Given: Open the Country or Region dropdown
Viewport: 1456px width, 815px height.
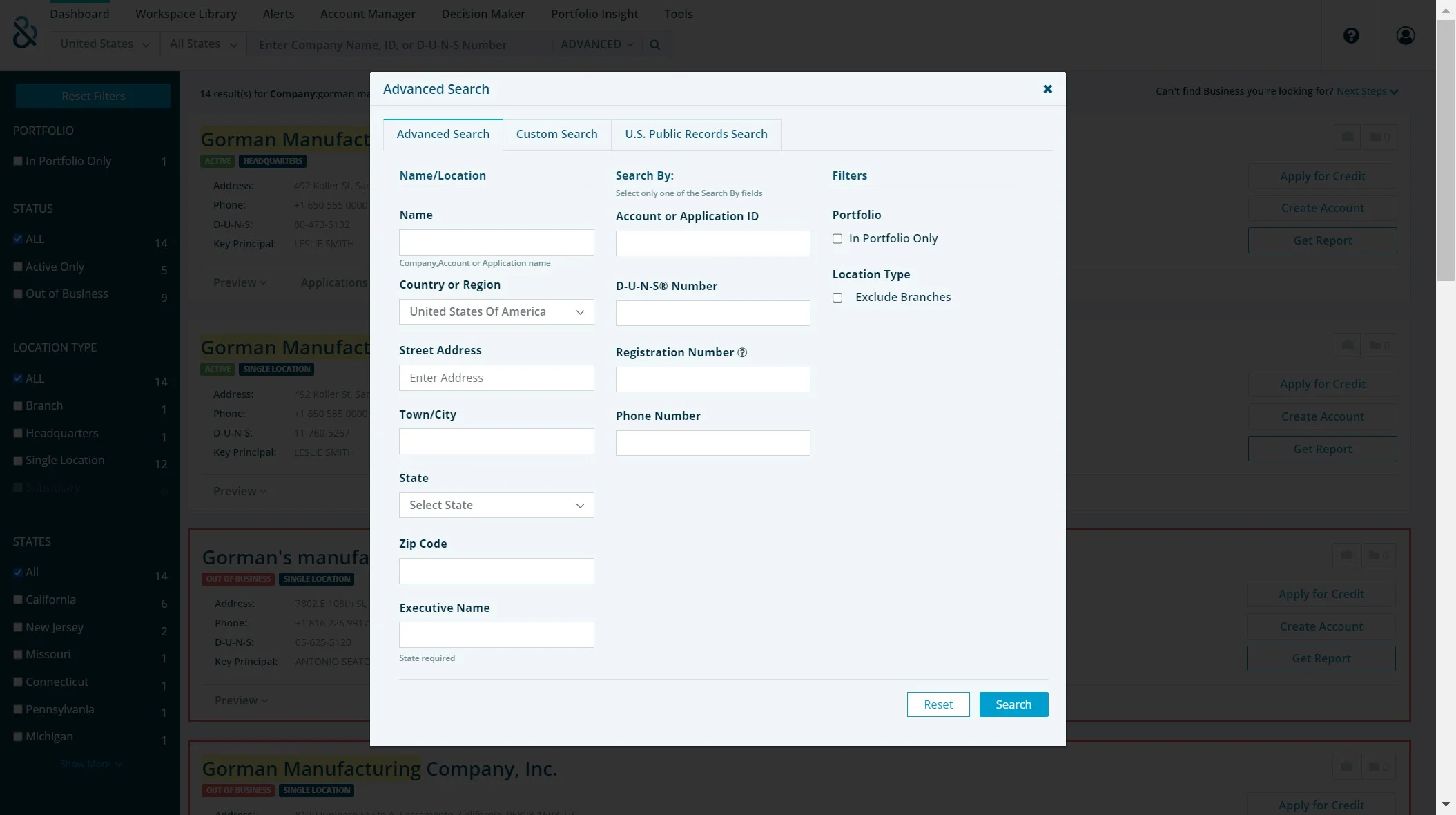Looking at the screenshot, I should tap(496, 312).
